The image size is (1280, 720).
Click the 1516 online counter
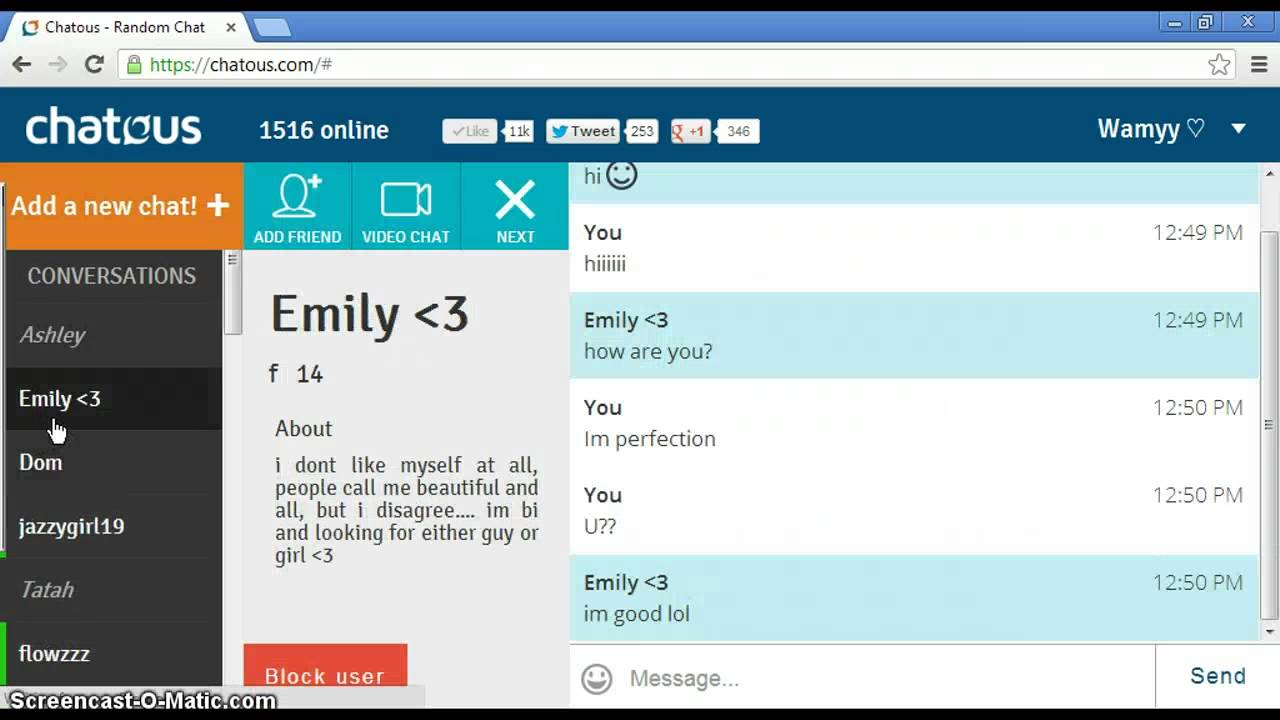(x=324, y=130)
